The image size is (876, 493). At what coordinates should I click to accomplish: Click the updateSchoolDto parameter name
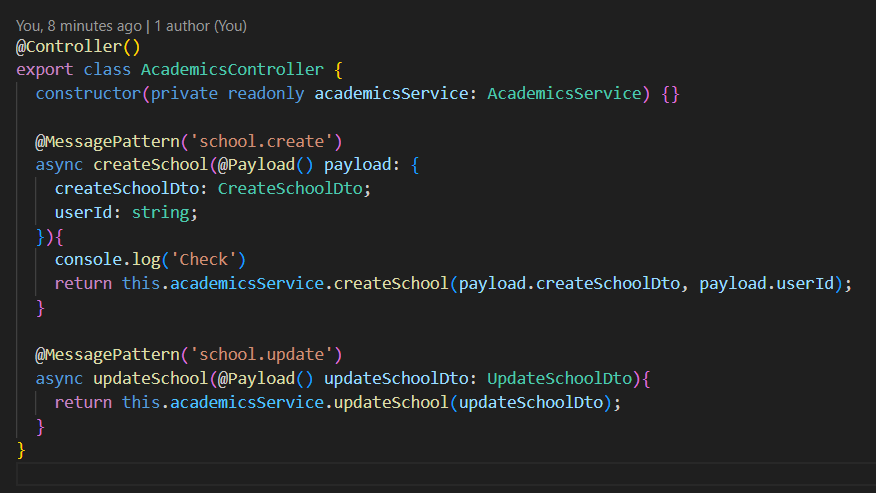point(396,378)
